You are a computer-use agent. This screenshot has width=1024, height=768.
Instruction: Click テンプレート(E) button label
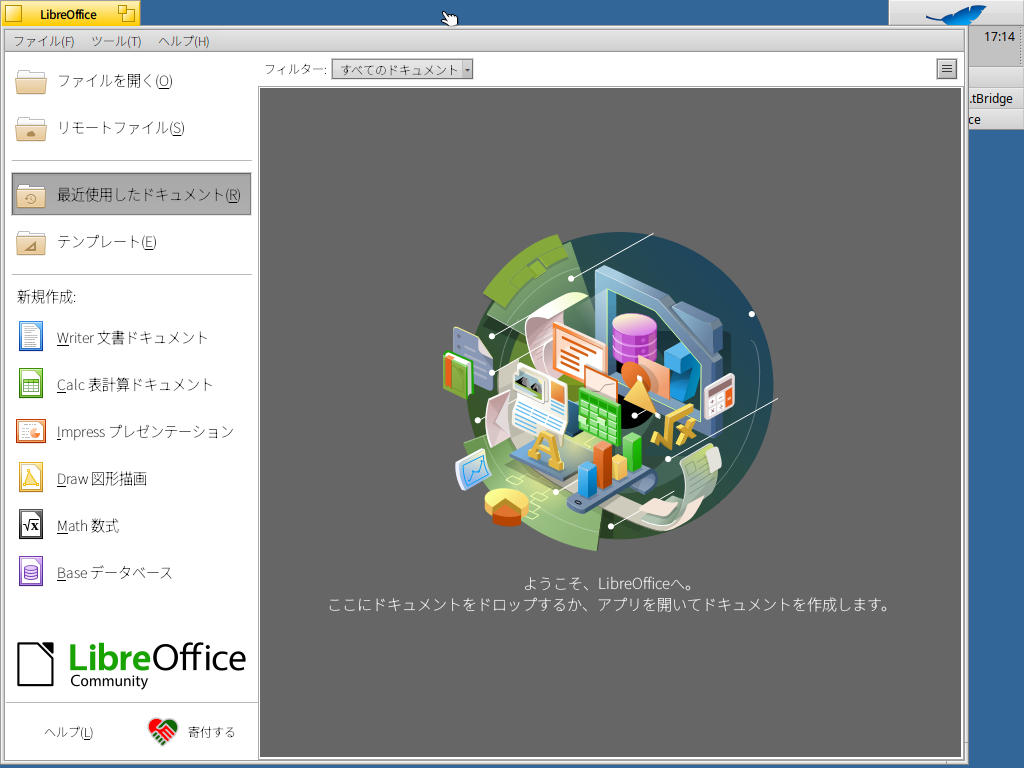point(106,242)
